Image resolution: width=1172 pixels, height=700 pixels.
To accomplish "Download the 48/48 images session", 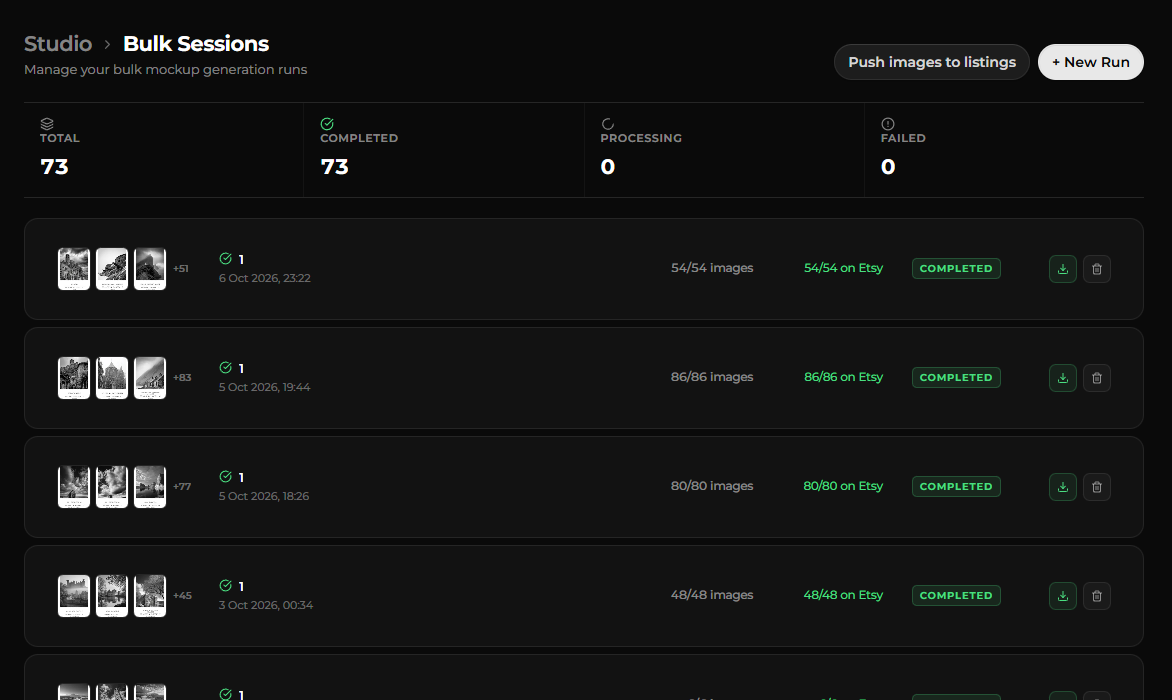I will (1062, 596).
